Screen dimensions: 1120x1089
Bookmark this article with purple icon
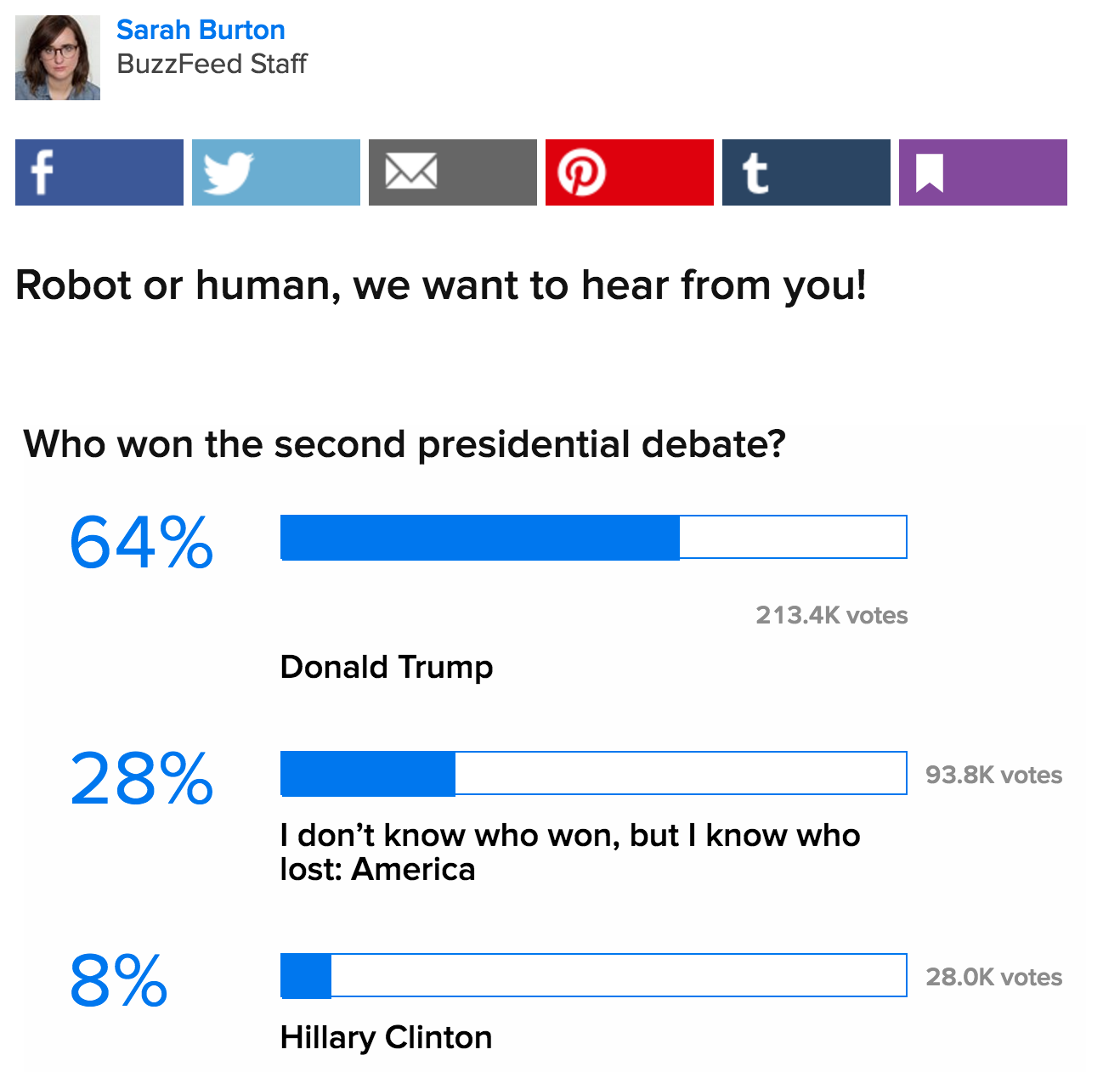click(982, 172)
